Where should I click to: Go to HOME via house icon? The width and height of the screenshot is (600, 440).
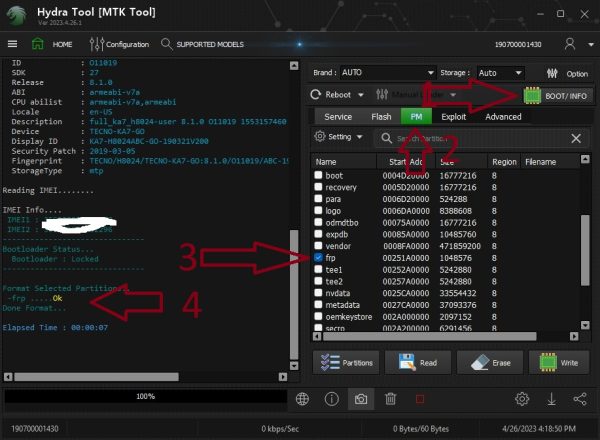pyautogui.click(x=38, y=44)
